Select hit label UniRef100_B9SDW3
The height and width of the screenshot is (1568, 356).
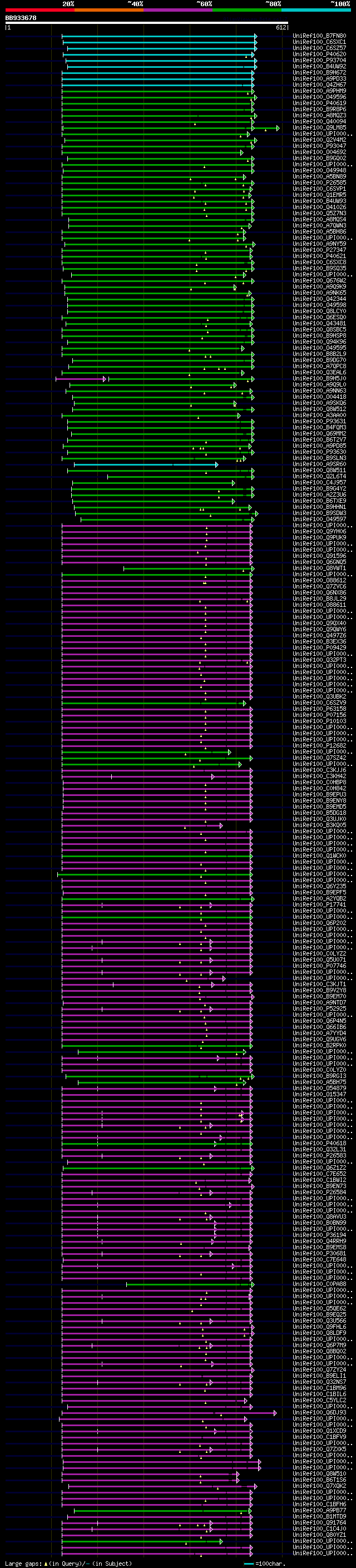(x=319, y=513)
